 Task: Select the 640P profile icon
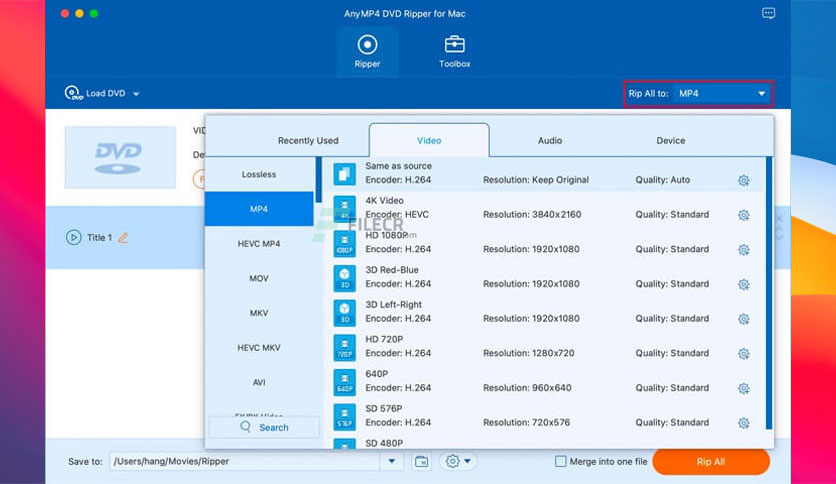(344, 382)
